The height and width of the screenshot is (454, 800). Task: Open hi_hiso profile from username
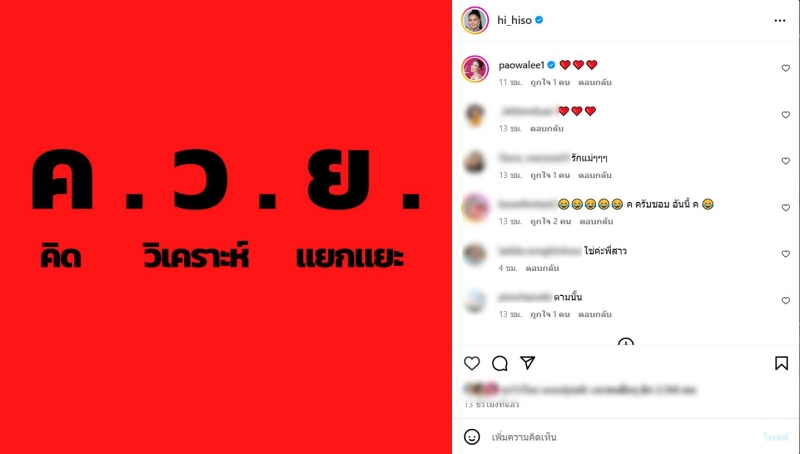coord(514,20)
